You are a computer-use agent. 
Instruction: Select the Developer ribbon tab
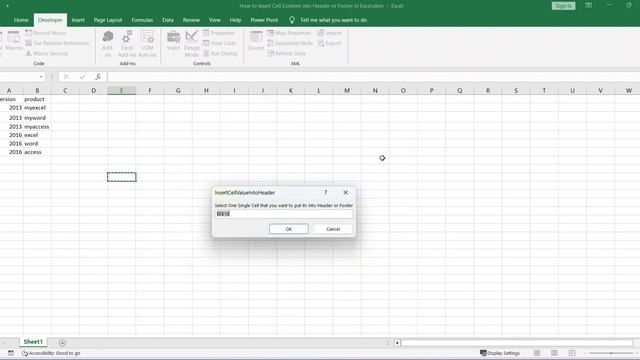click(50, 20)
